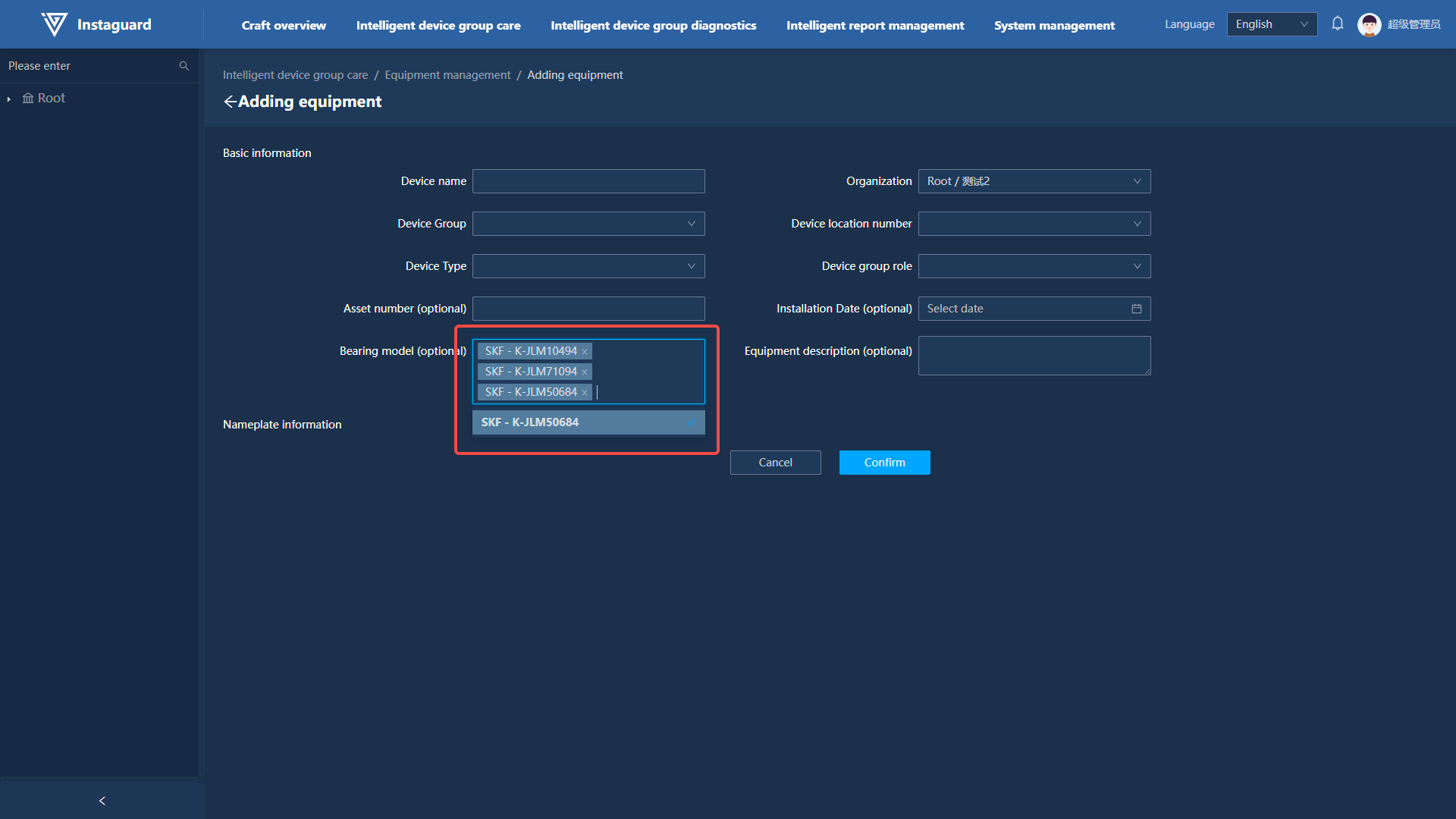Screen dimensions: 1456x819
Task: Collapse the sidebar with the left chevron
Action: point(102,801)
